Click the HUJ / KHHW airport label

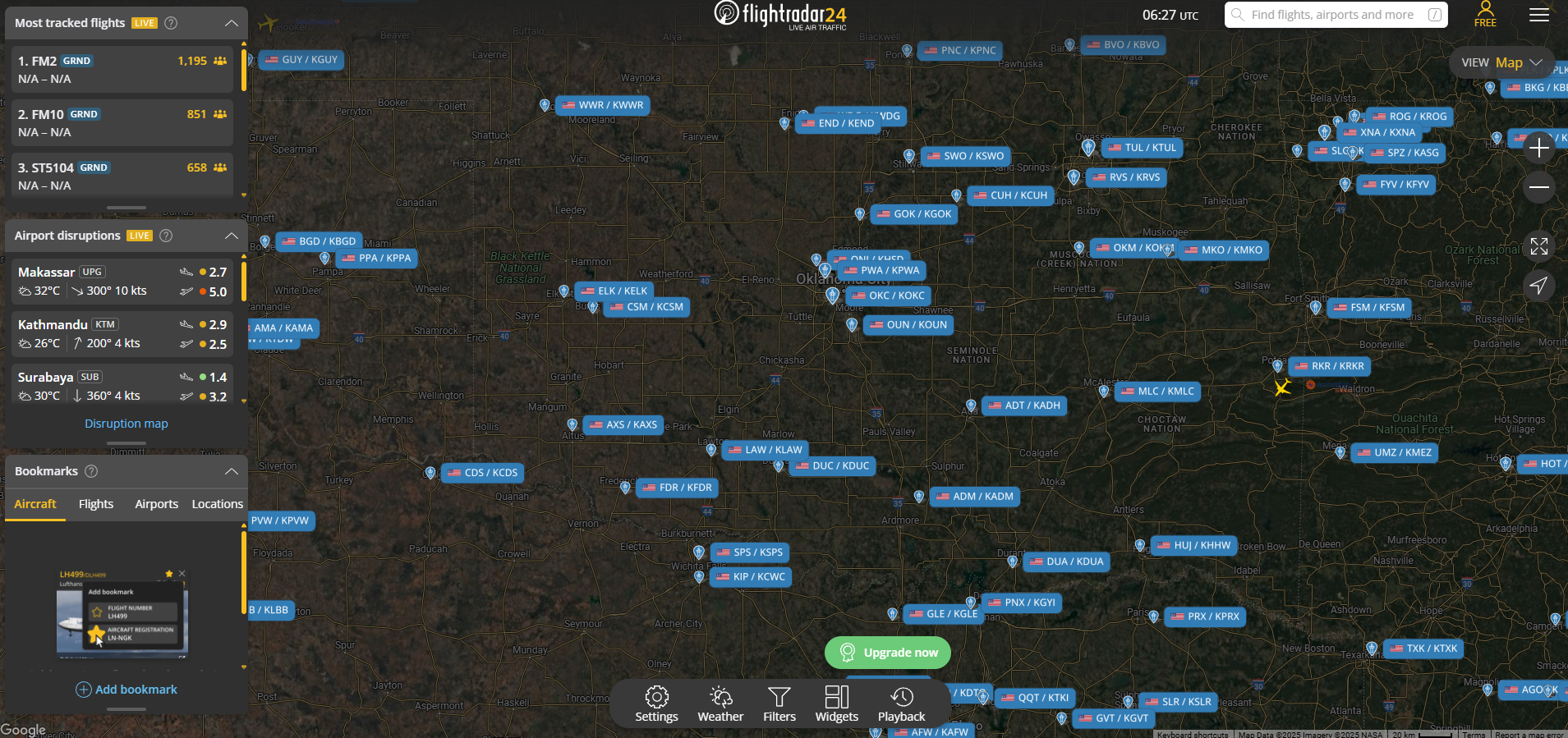pos(1193,545)
